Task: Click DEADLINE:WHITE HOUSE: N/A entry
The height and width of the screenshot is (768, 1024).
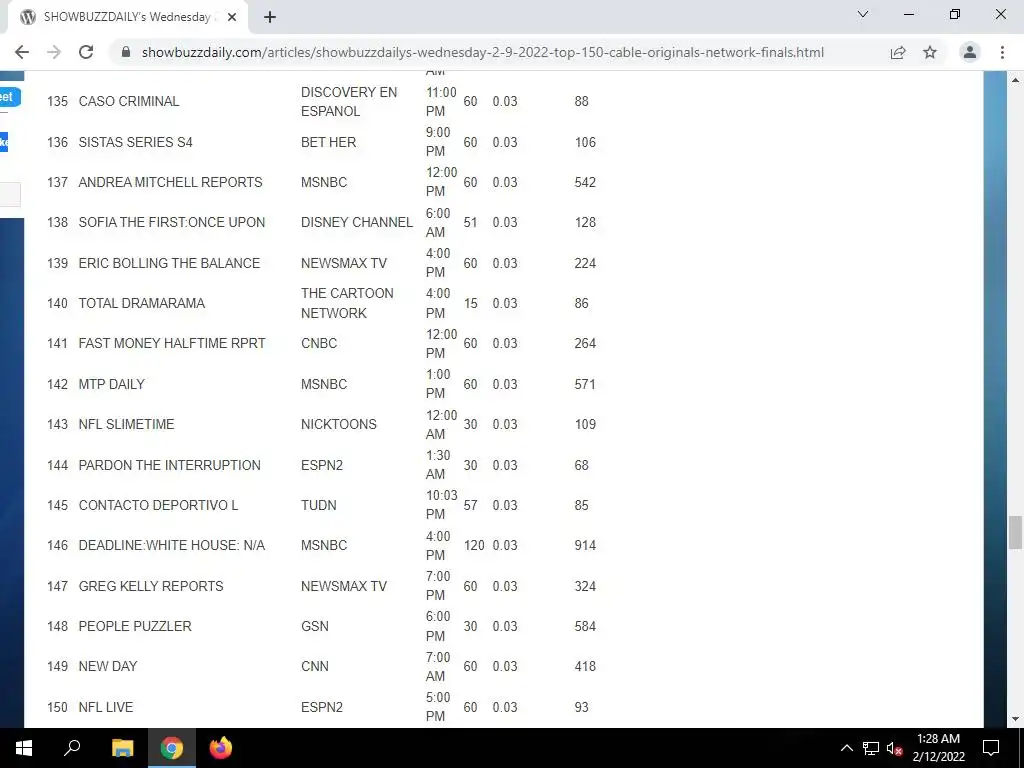Action: (x=172, y=545)
